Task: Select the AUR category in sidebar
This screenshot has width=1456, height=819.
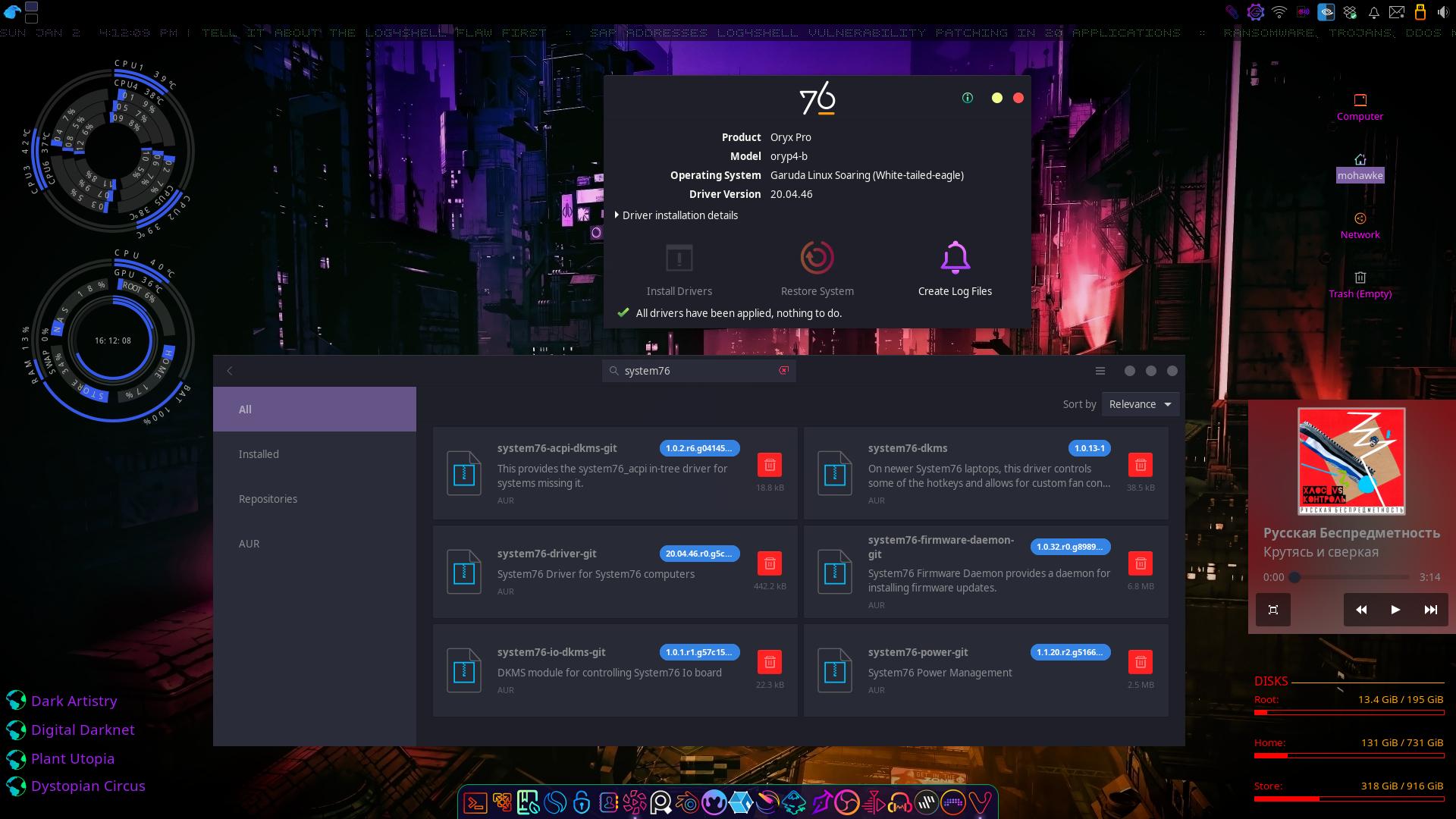Action: [249, 544]
